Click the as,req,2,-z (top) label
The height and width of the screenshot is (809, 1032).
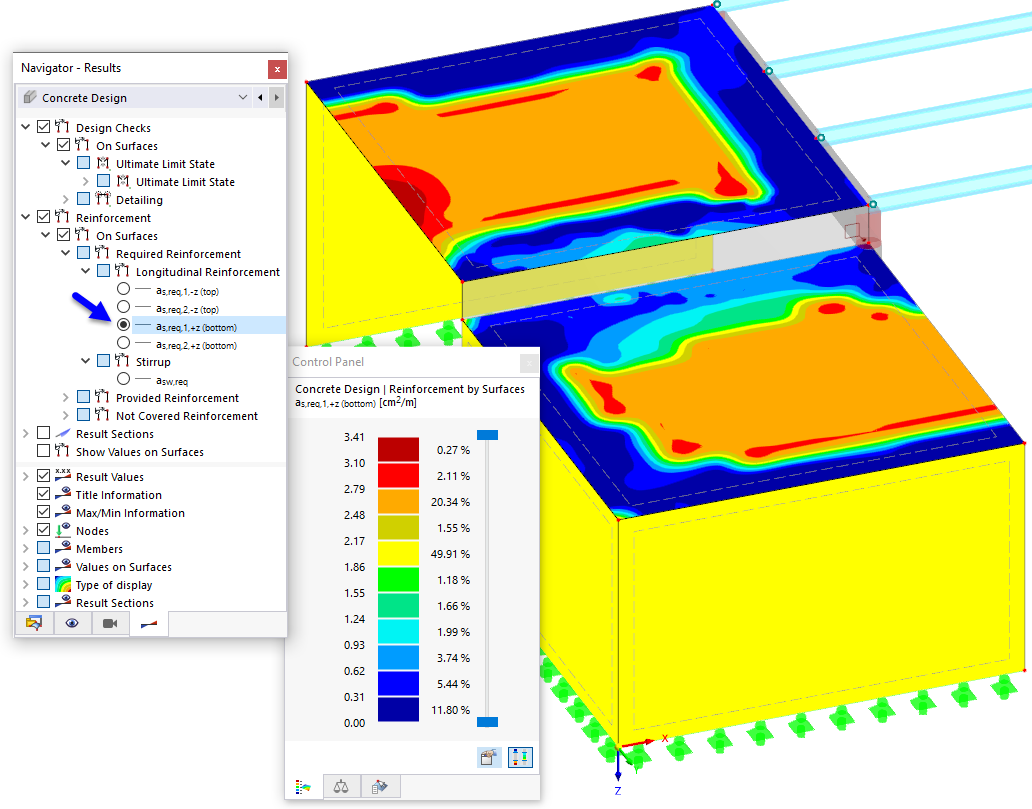coord(188,309)
